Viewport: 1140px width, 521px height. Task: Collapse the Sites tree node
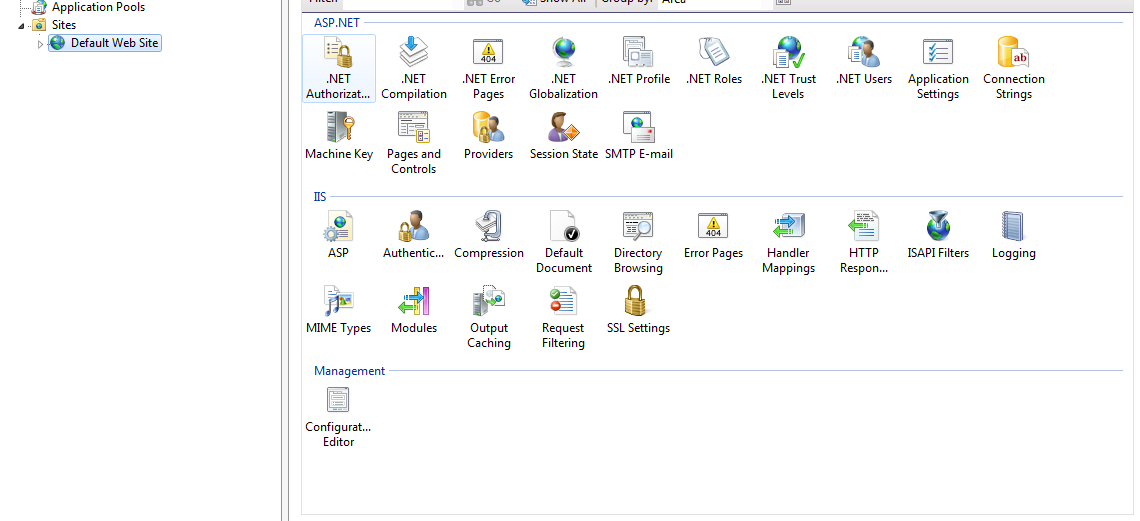[20, 25]
